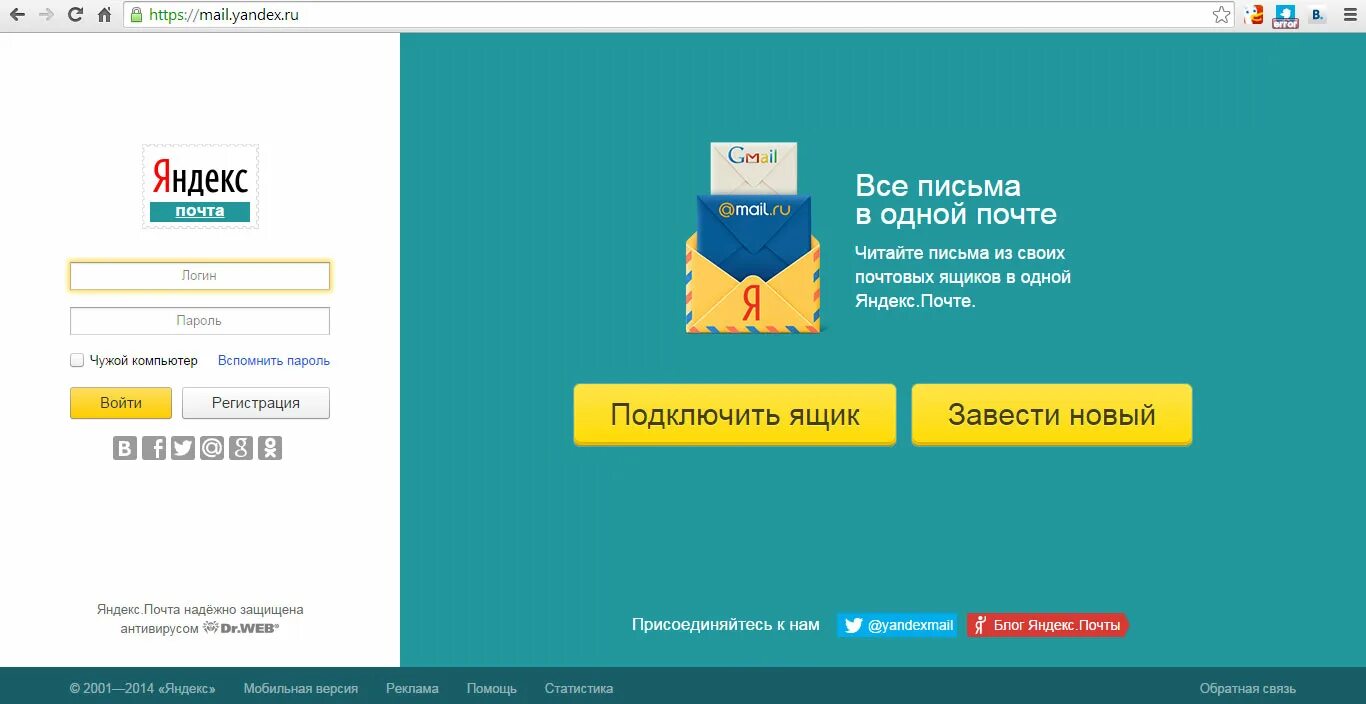View the green padlock site security info

(137, 15)
